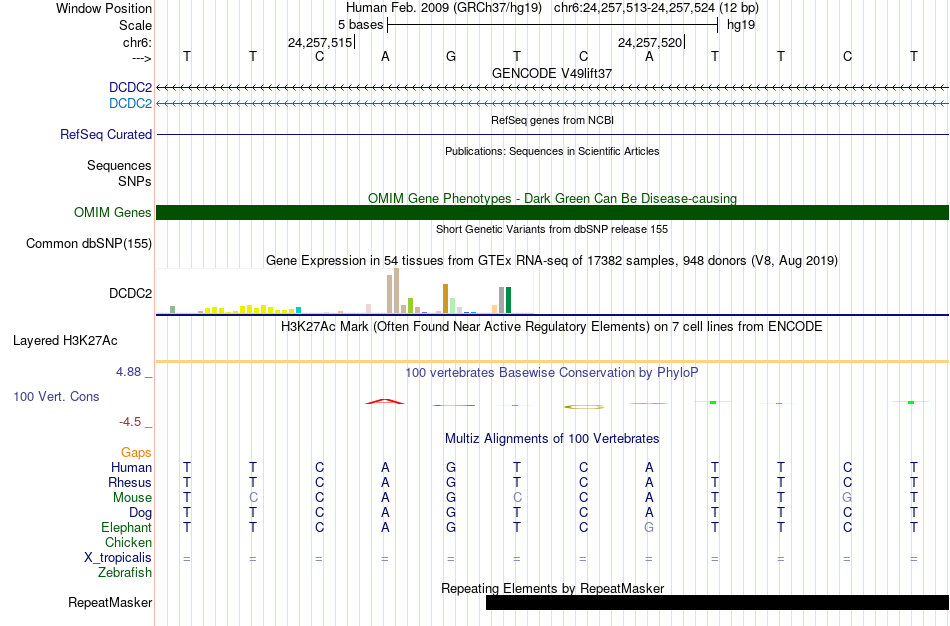This screenshot has height=626, width=950.
Task: Click the Mouse species label
Action: 132,498
